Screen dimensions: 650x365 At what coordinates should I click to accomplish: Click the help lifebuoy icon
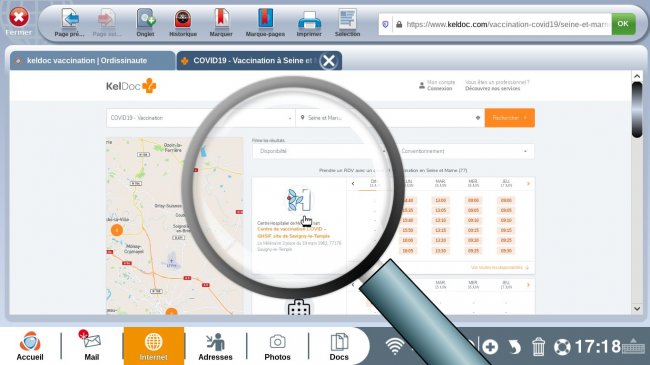coord(562,347)
